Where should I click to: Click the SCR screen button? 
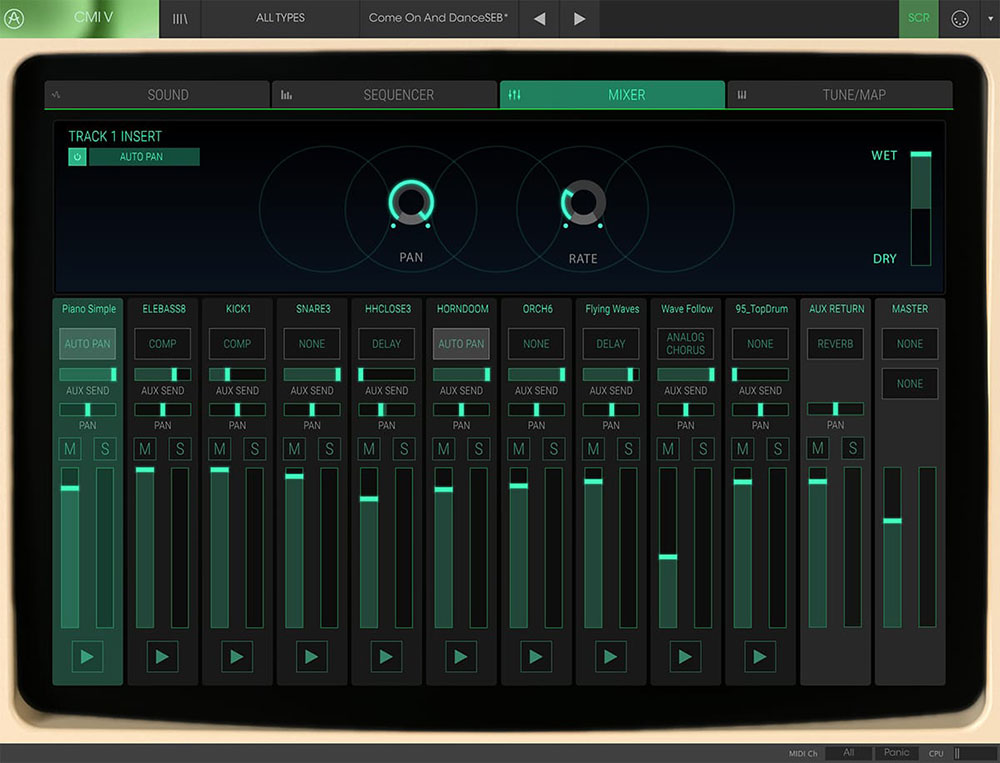pos(918,18)
